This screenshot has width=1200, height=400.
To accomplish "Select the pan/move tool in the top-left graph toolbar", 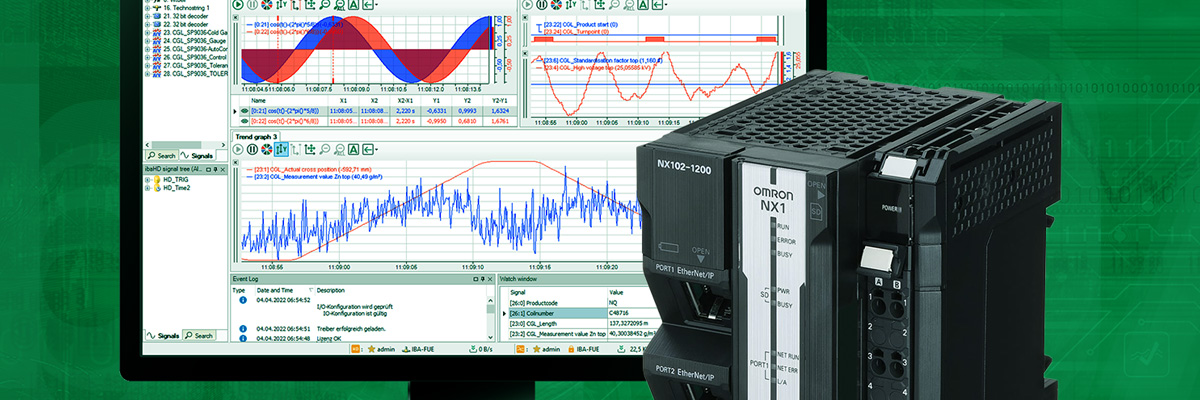I will pyautogui.click(x=311, y=5).
